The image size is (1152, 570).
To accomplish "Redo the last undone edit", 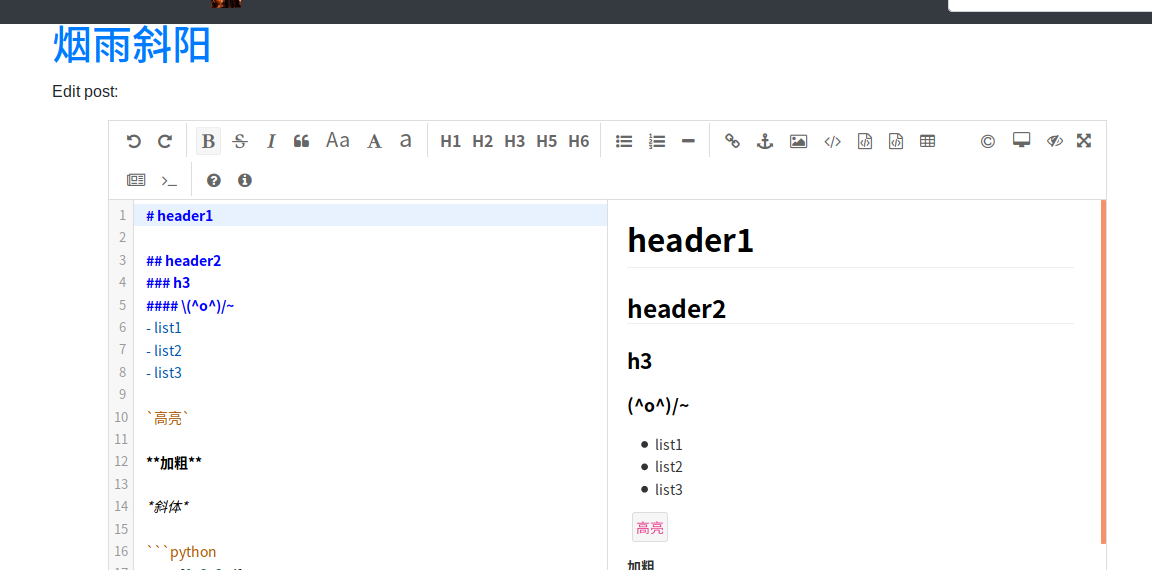I will click(x=165, y=141).
